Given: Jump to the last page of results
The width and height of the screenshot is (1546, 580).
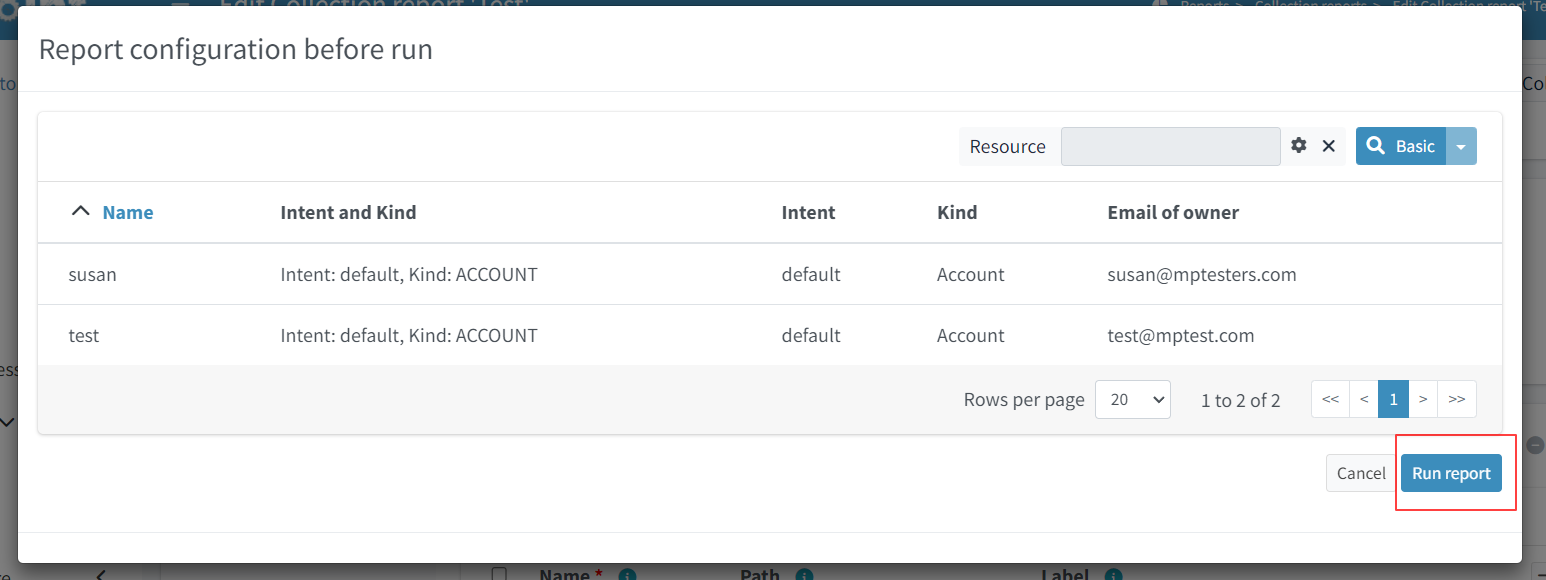Looking at the screenshot, I should [1456, 399].
